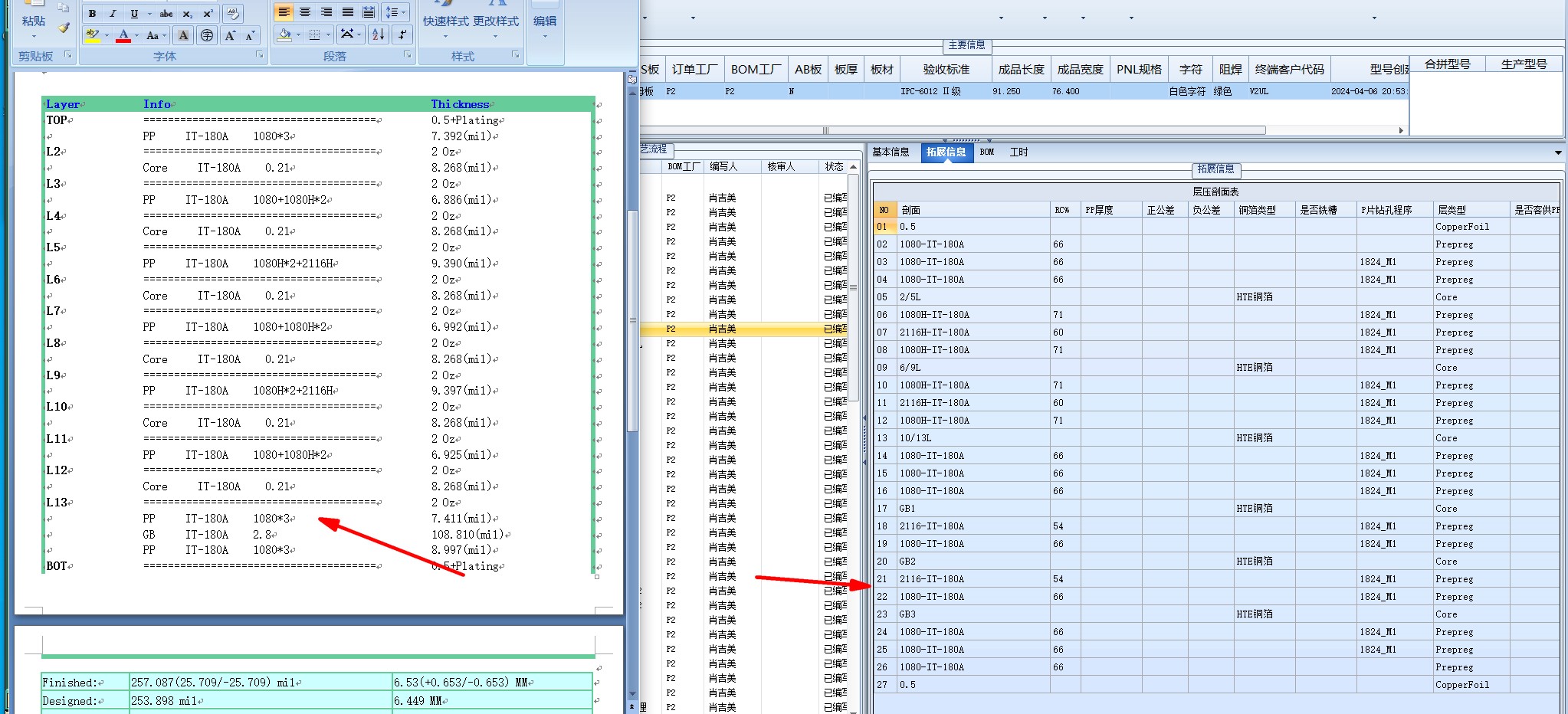Apply distributed alignment
Screen dimensions: 1568x714
point(369,12)
